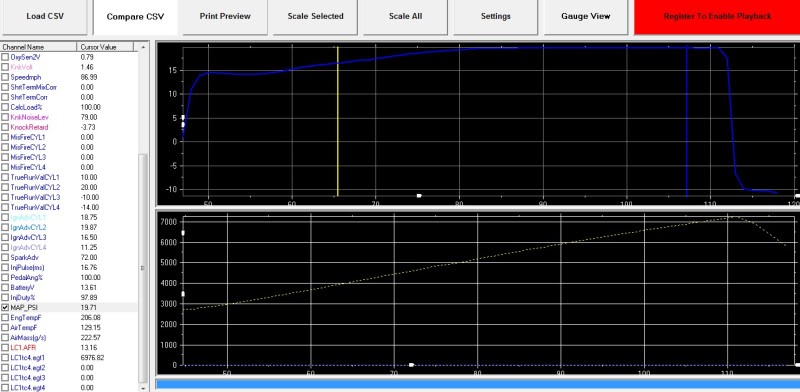The width and height of the screenshot is (800, 392).
Task: Switch to Gauge View
Action: [586, 16]
